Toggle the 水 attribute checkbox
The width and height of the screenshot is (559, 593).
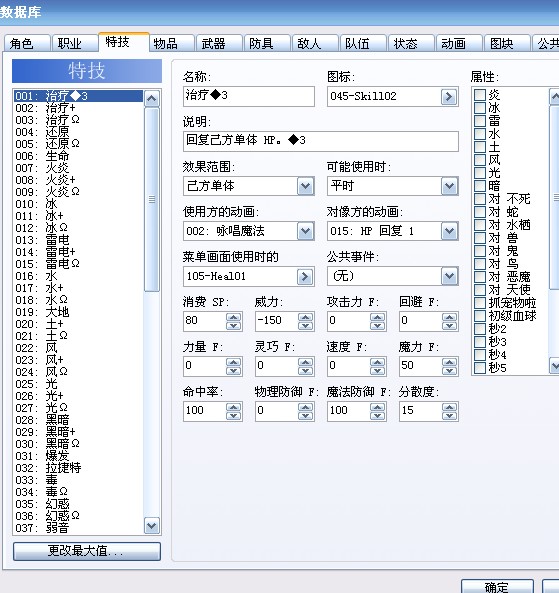480,134
